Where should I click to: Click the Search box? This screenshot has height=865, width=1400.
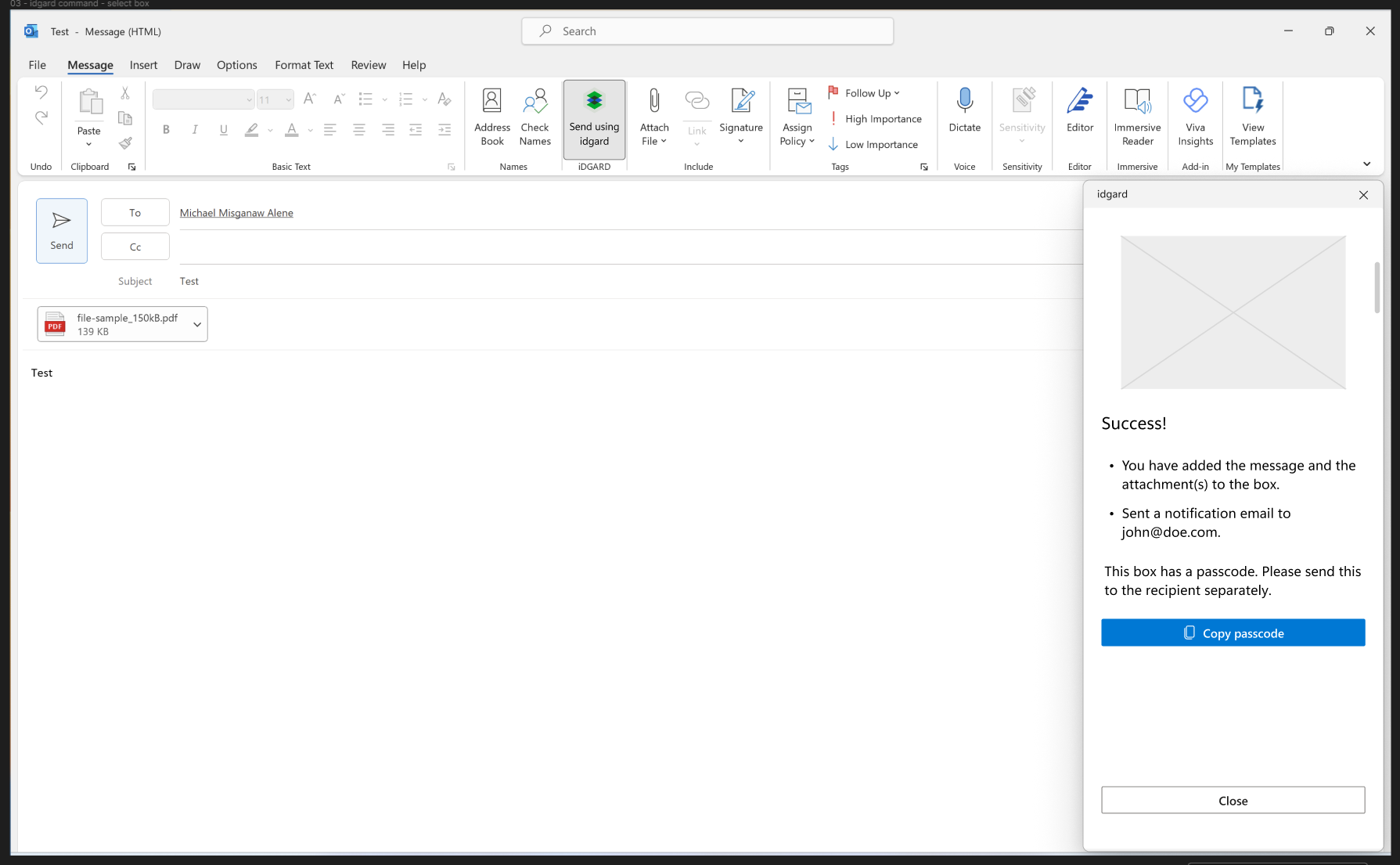click(707, 31)
